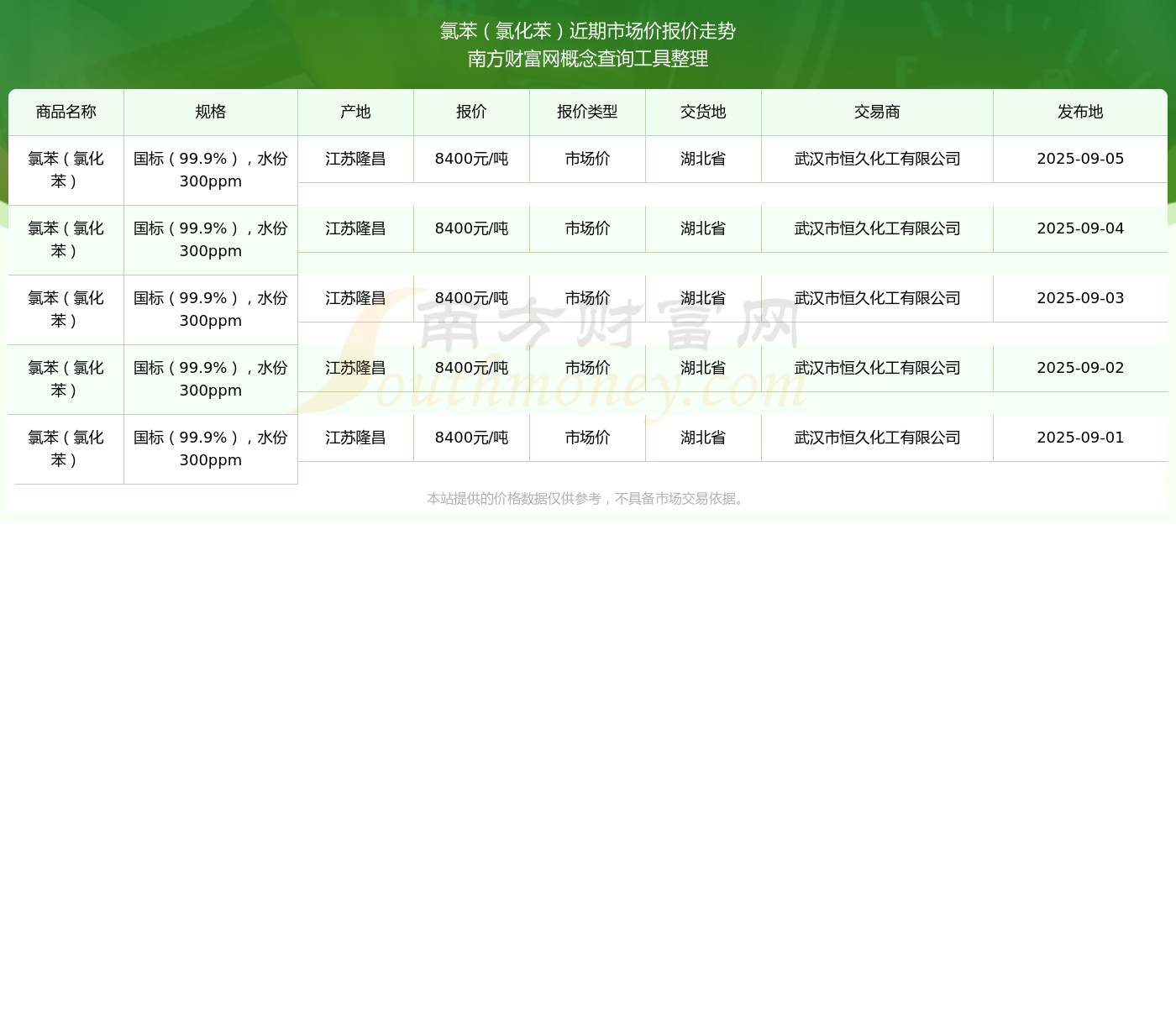
Task: Select the date cell 2025-09-03
Action: (x=1080, y=298)
